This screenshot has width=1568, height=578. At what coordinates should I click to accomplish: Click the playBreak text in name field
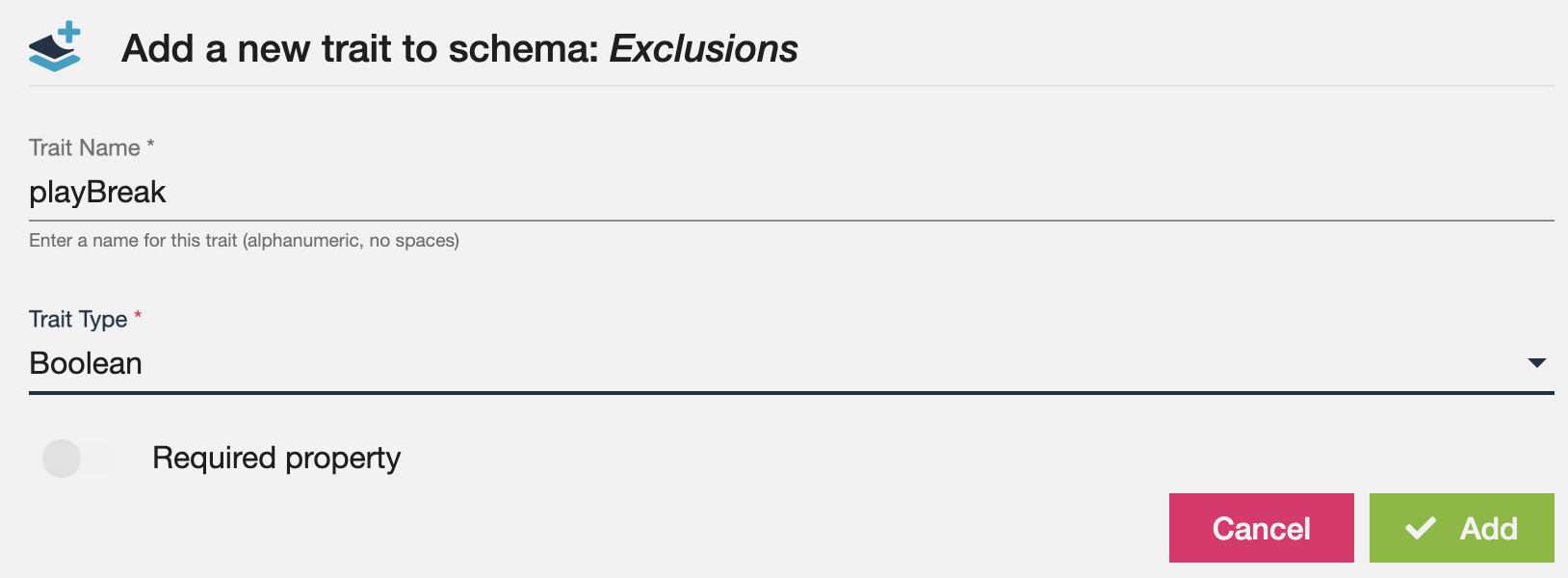97,193
